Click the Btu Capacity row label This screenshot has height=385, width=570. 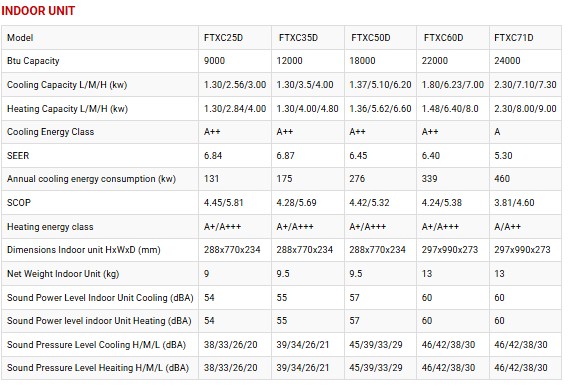click(x=33, y=61)
